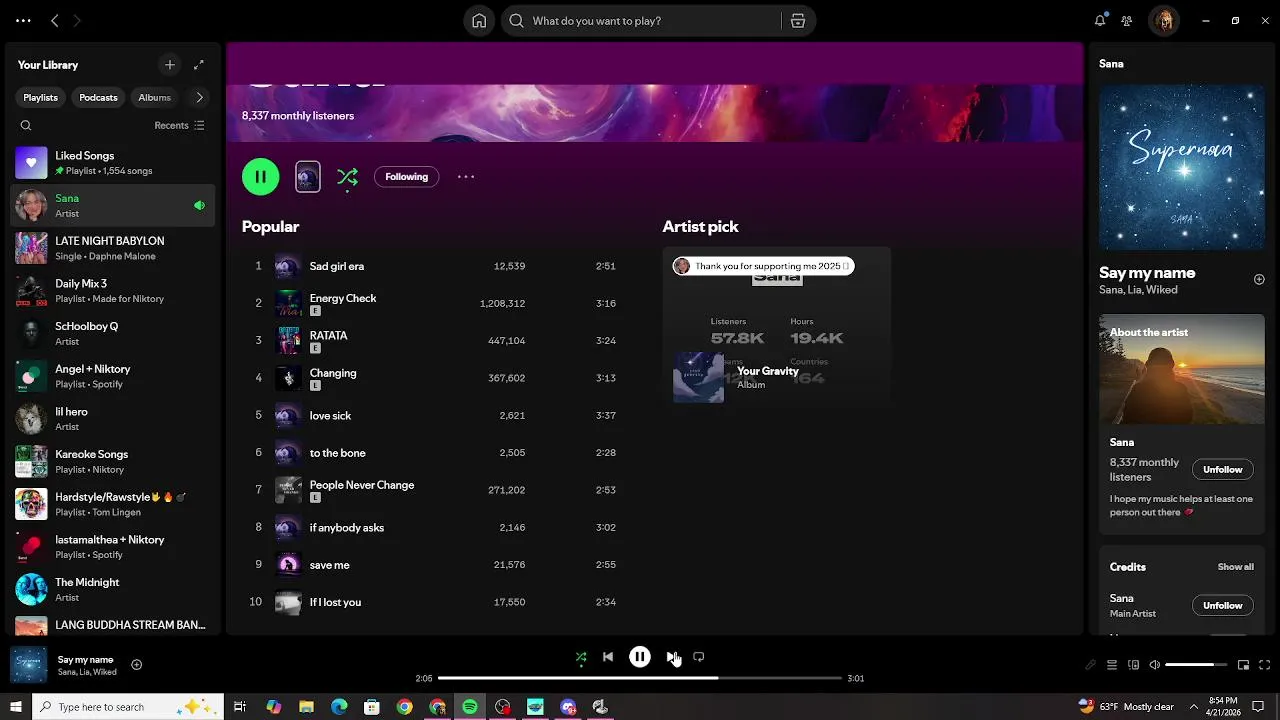Unfollow Sana in About the artist card
Screen dimensions: 1280x720
(1222, 469)
